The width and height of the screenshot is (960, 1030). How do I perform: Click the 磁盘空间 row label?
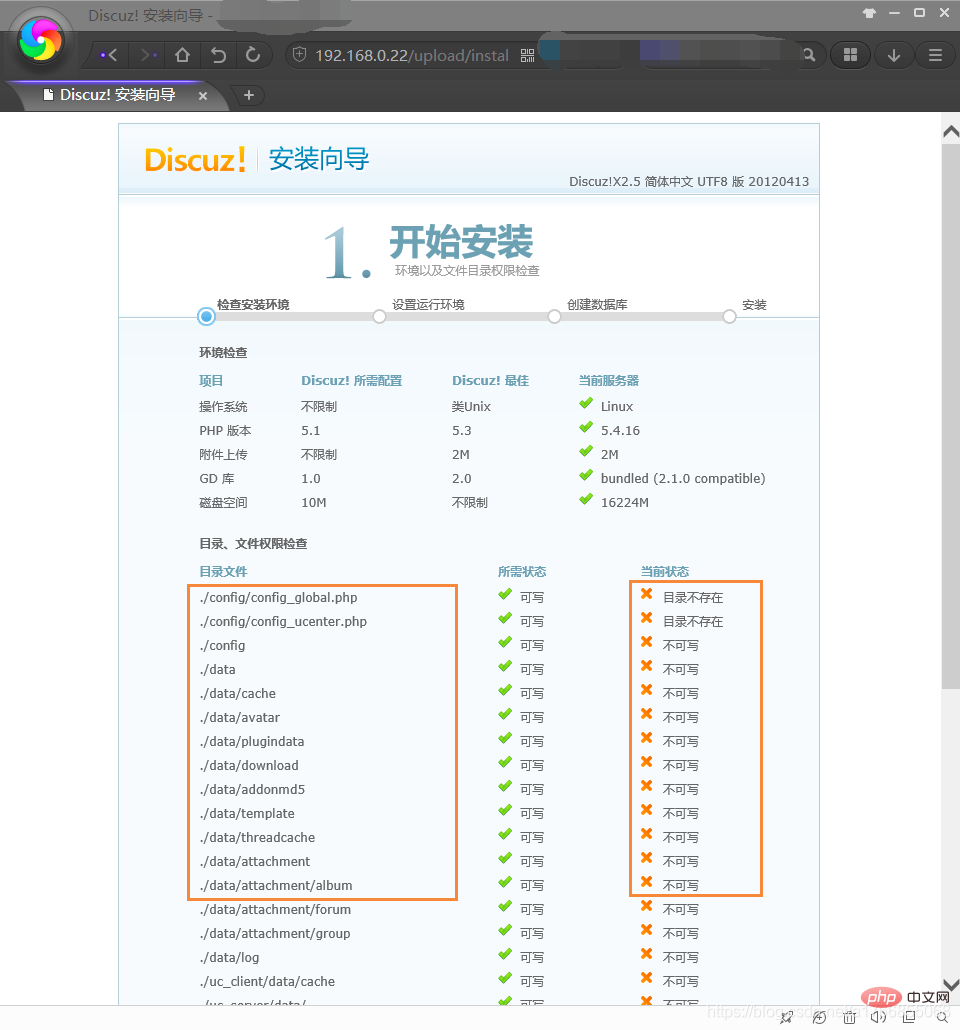click(223, 503)
